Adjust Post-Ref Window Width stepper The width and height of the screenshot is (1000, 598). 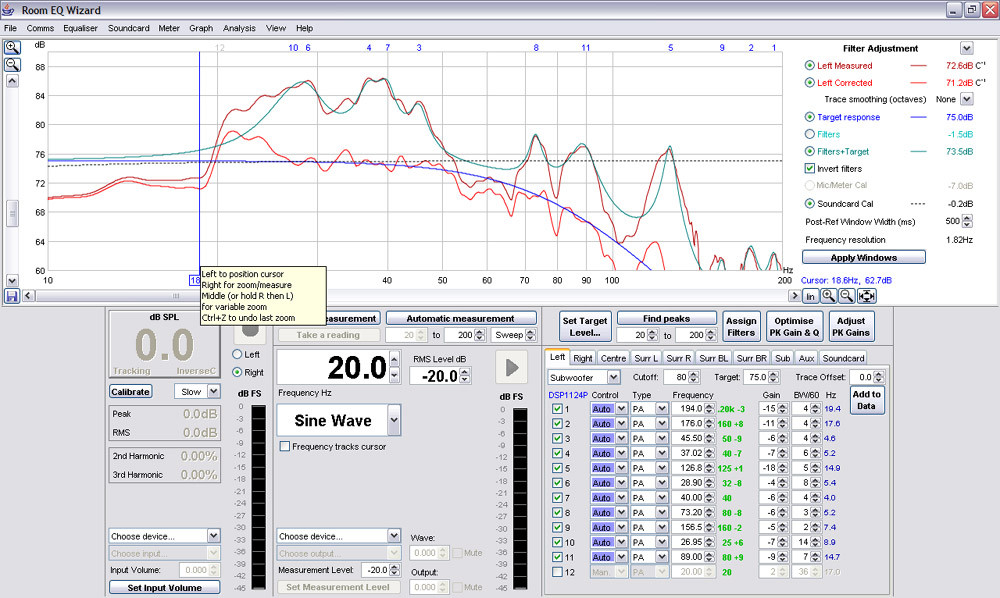[x=967, y=221]
